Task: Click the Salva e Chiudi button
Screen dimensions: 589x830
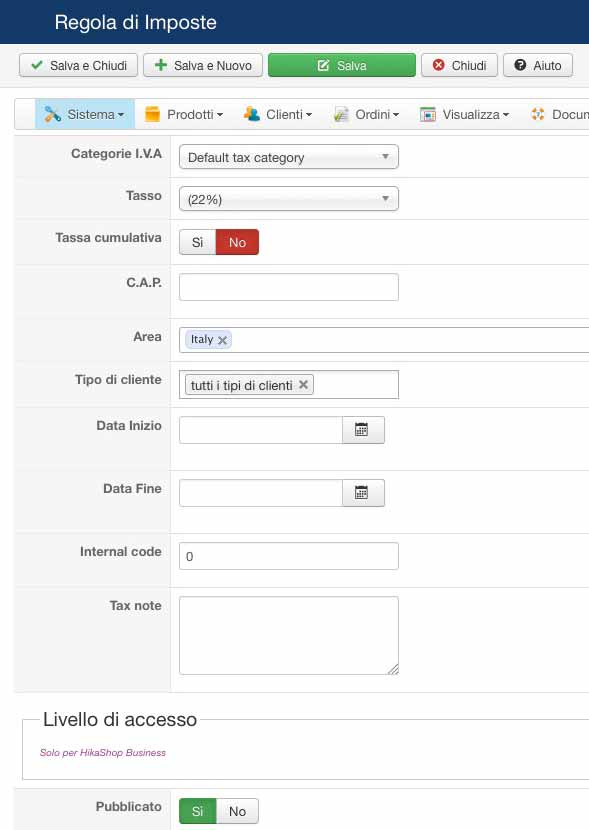Action: click(x=78, y=65)
